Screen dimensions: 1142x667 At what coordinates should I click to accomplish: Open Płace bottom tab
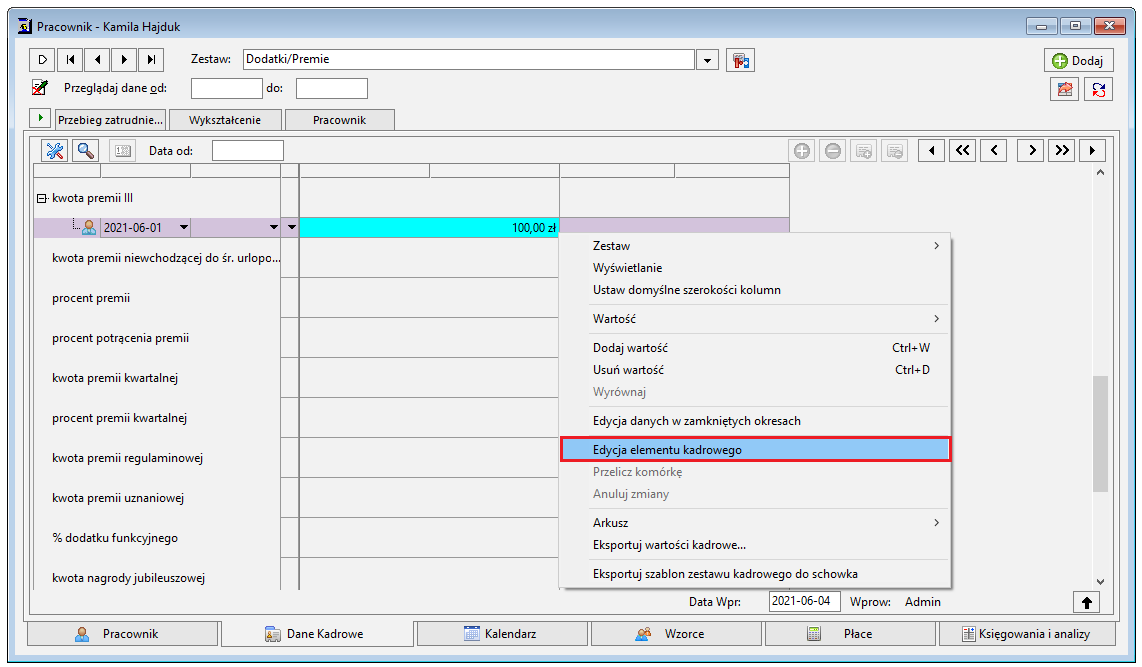[x=850, y=634]
